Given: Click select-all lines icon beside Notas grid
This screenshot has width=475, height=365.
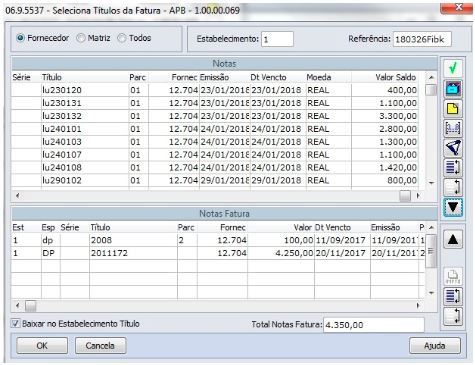Looking at the screenshot, I should pyautogui.click(x=453, y=167).
